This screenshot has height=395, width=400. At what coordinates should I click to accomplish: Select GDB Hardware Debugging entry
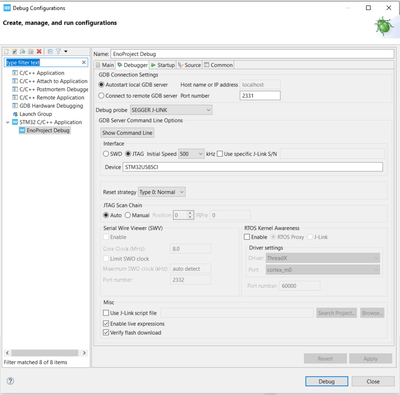click(x=51, y=106)
